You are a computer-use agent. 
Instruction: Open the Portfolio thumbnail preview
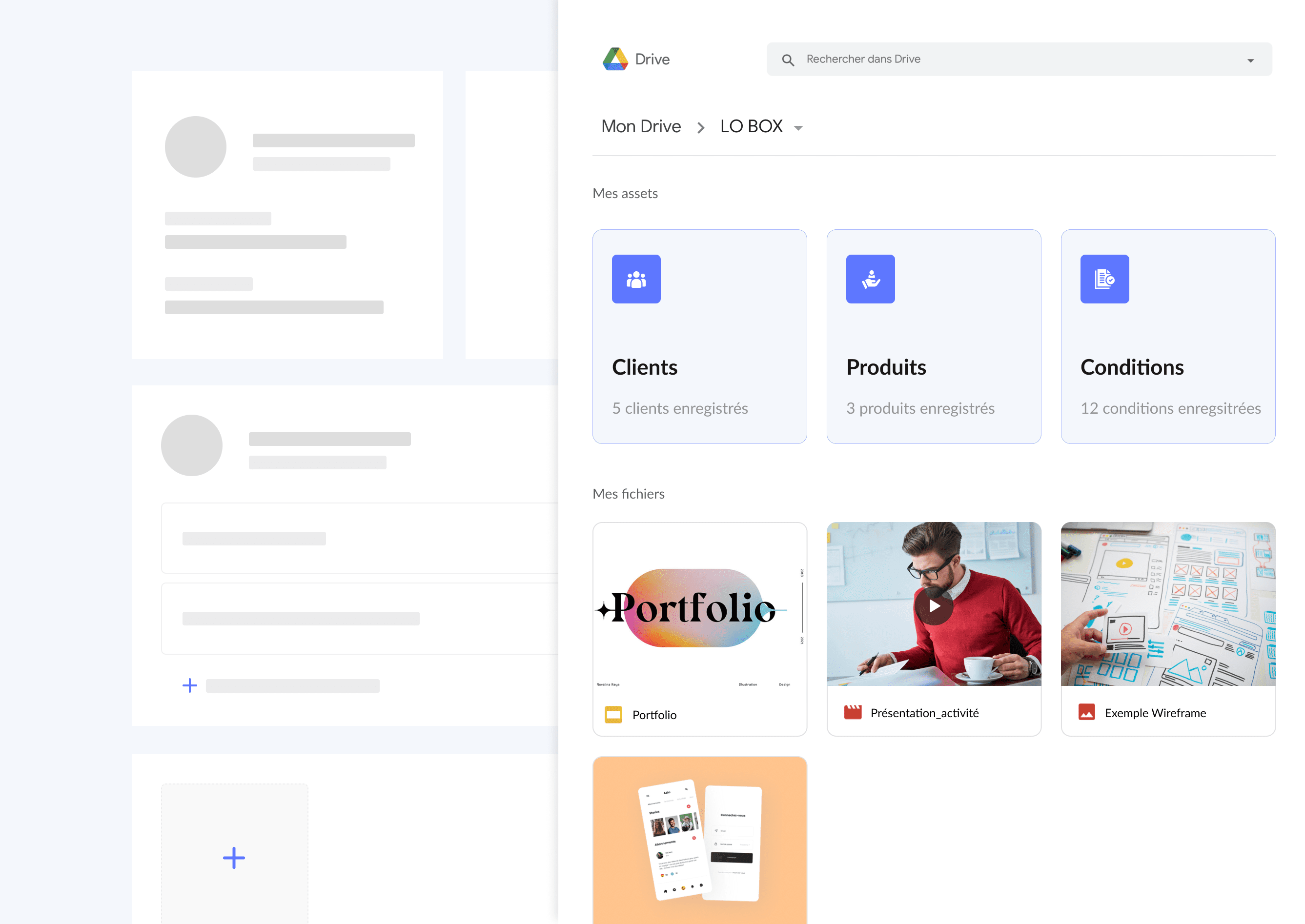(699, 605)
